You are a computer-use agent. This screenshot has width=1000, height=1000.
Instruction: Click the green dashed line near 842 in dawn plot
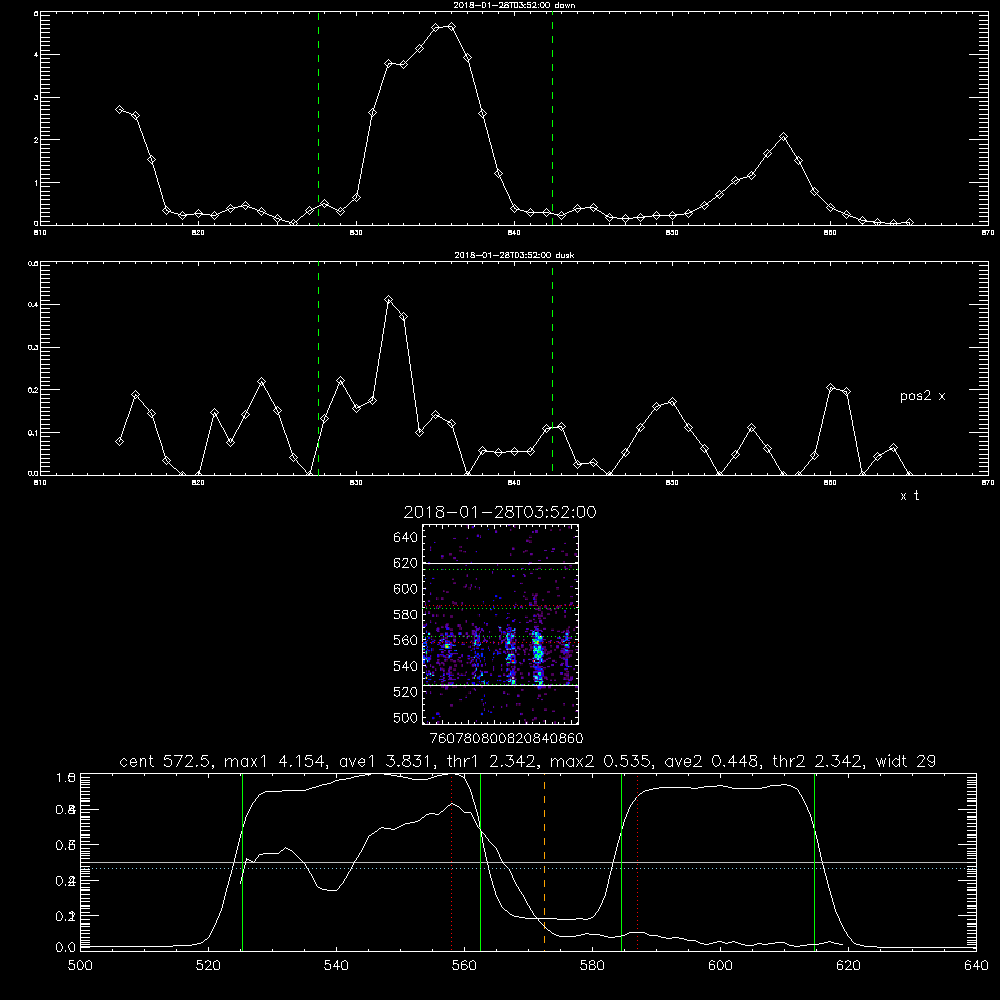552,118
